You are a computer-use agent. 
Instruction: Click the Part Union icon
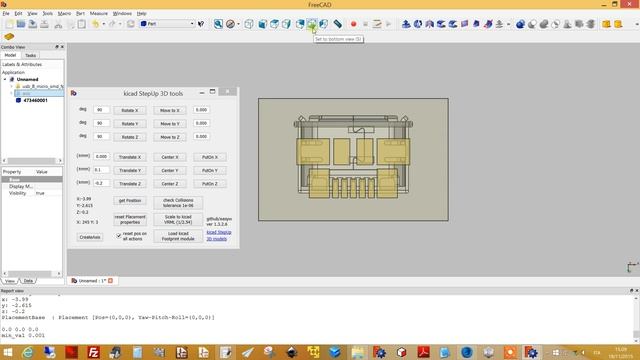click(x=544, y=24)
